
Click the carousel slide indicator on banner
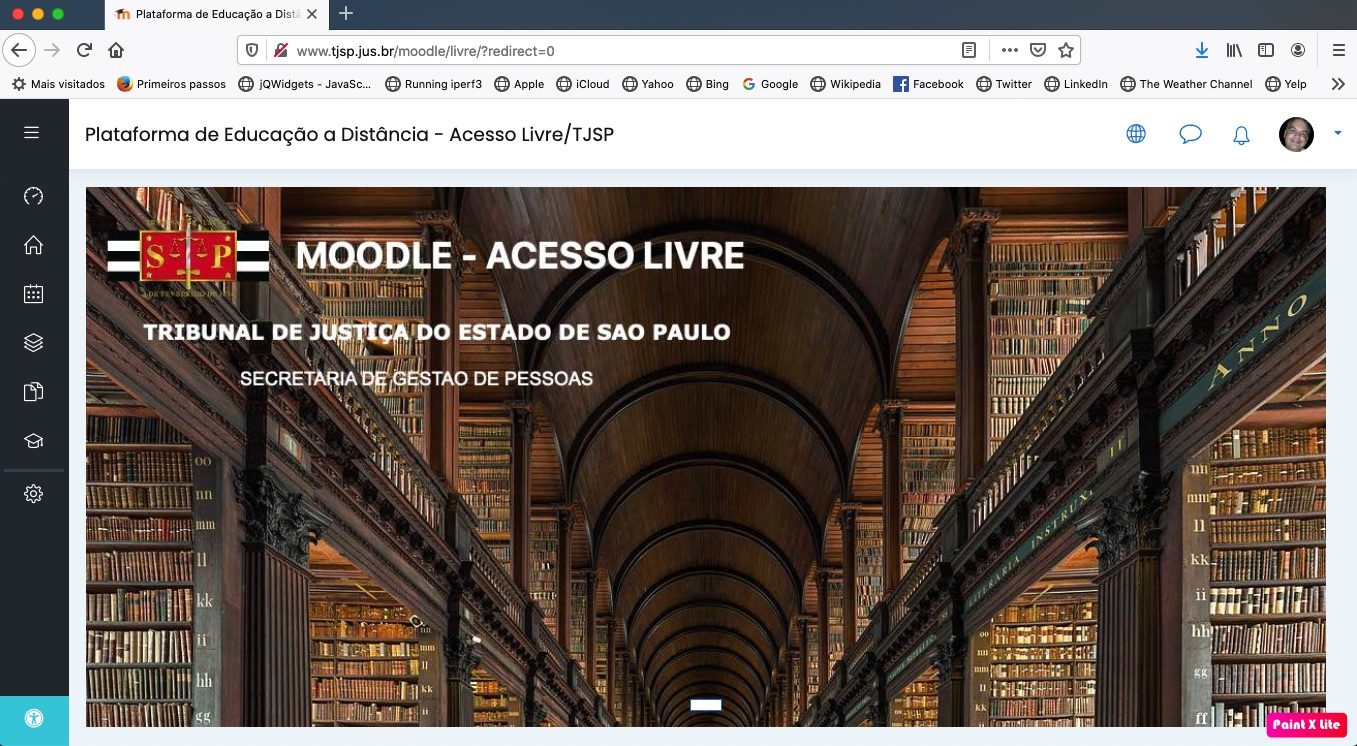click(x=706, y=705)
